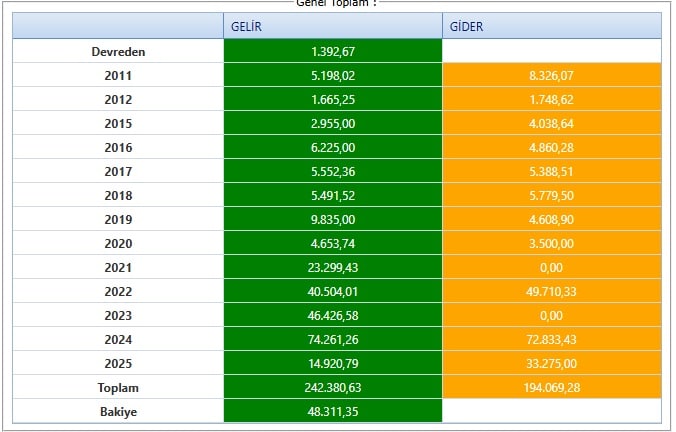Select Bakiye balance value 48.311,35
This screenshot has width=676, height=432.
tap(332, 411)
